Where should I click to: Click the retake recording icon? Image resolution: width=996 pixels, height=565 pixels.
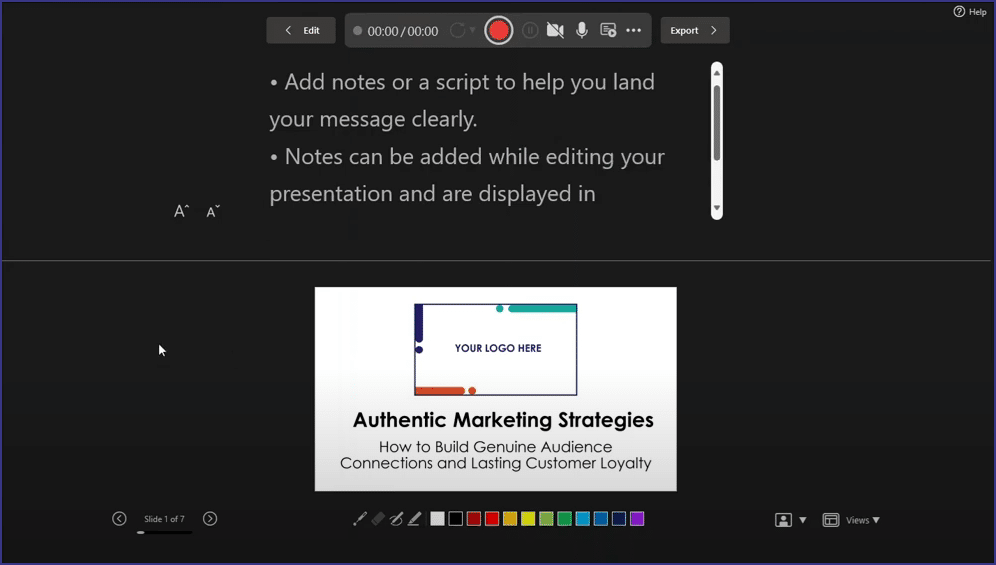coord(457,31)
